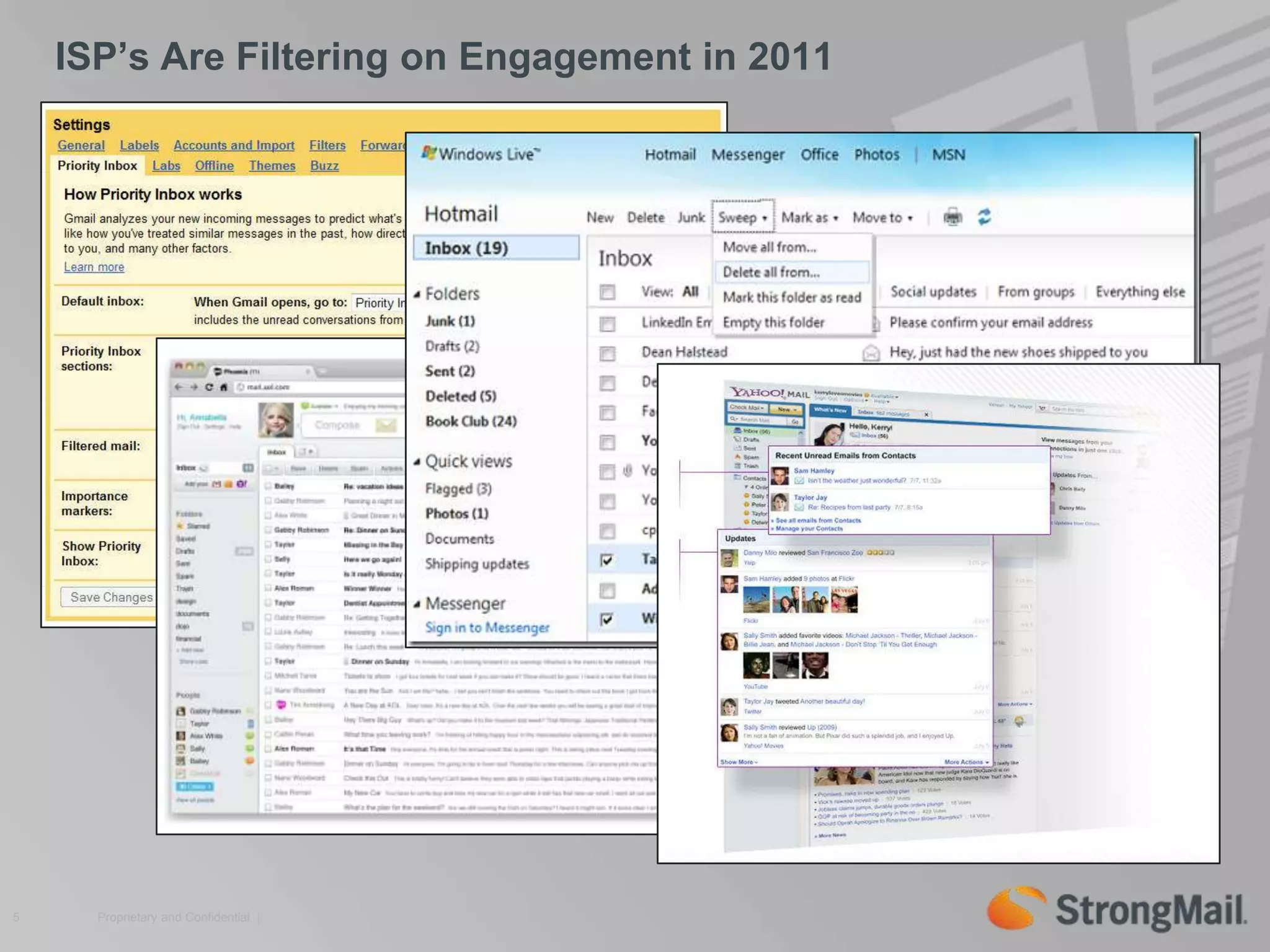Check the 'Ad' message checkbox in Hotmail
The image size is (1270, 952).
(608, 590)
